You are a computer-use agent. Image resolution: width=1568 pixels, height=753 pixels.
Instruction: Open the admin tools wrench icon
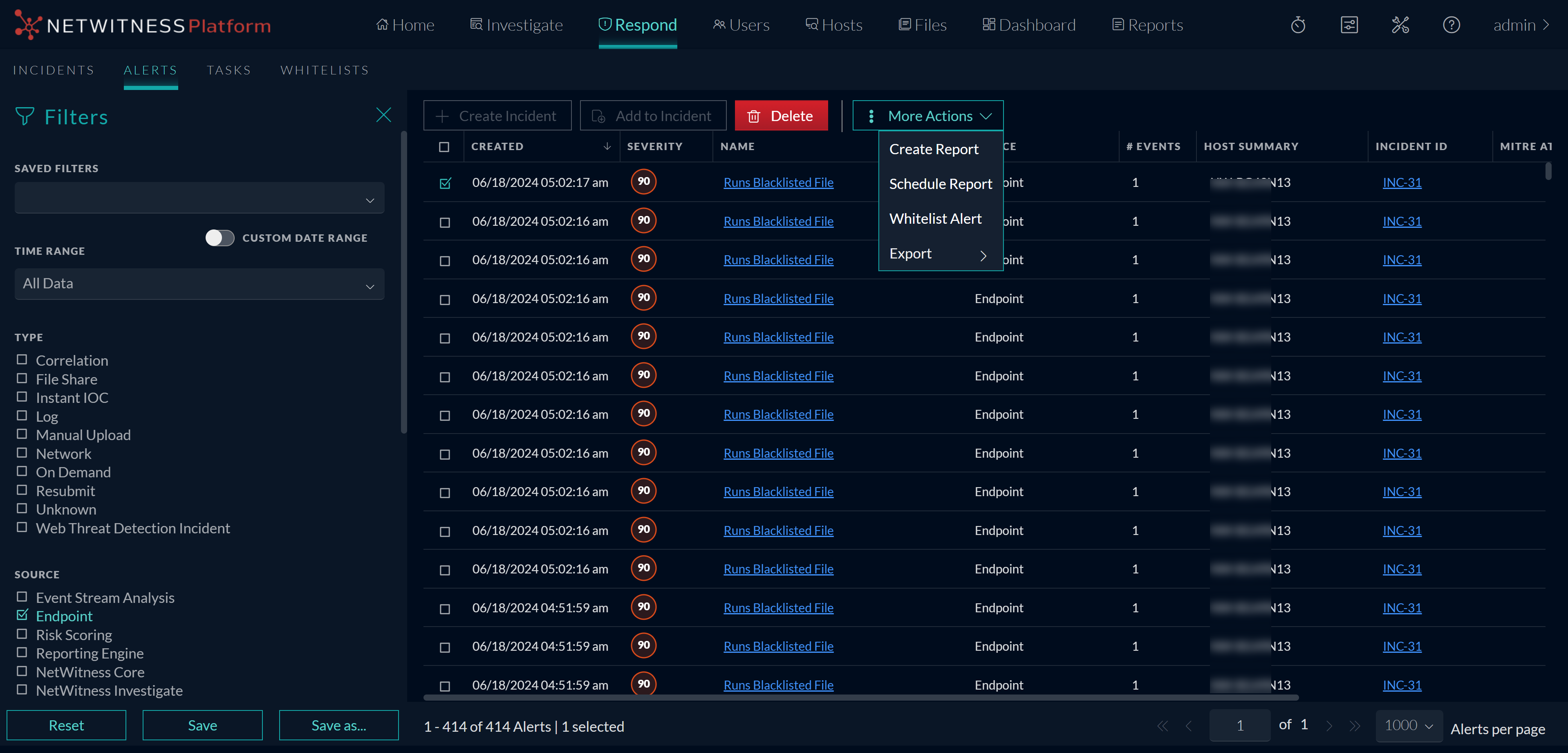(1400, 25)
